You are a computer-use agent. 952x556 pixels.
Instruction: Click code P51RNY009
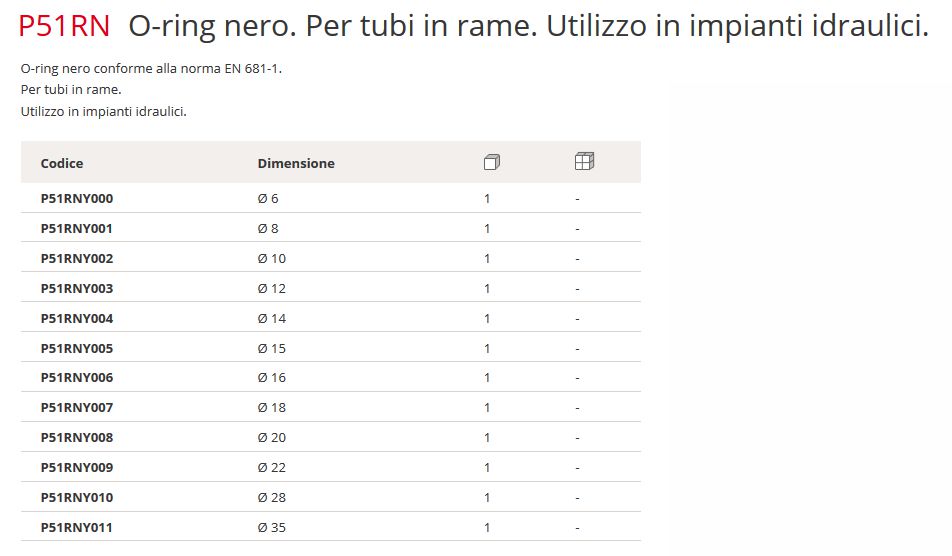[77, 467]
